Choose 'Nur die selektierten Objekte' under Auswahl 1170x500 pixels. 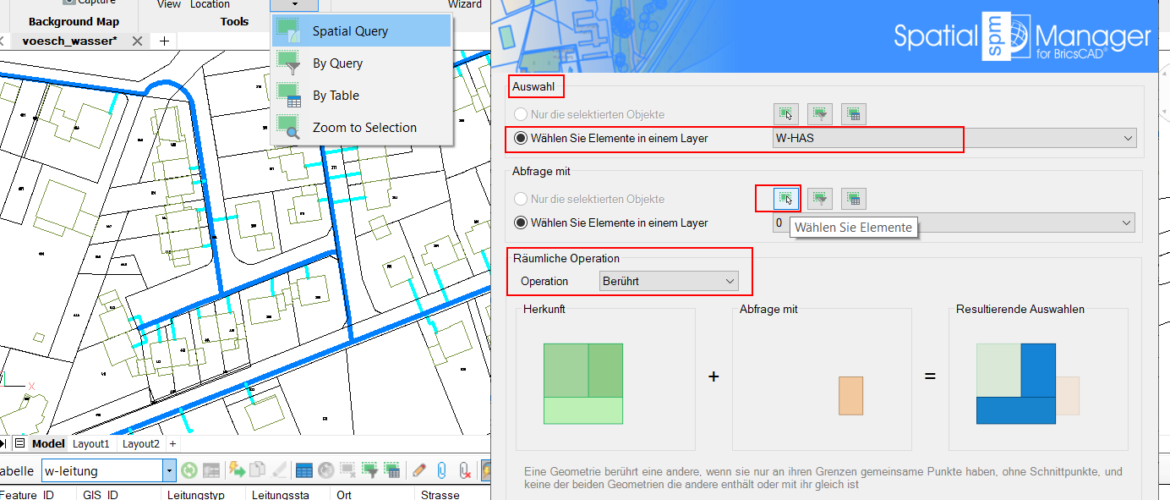point(521,114)
